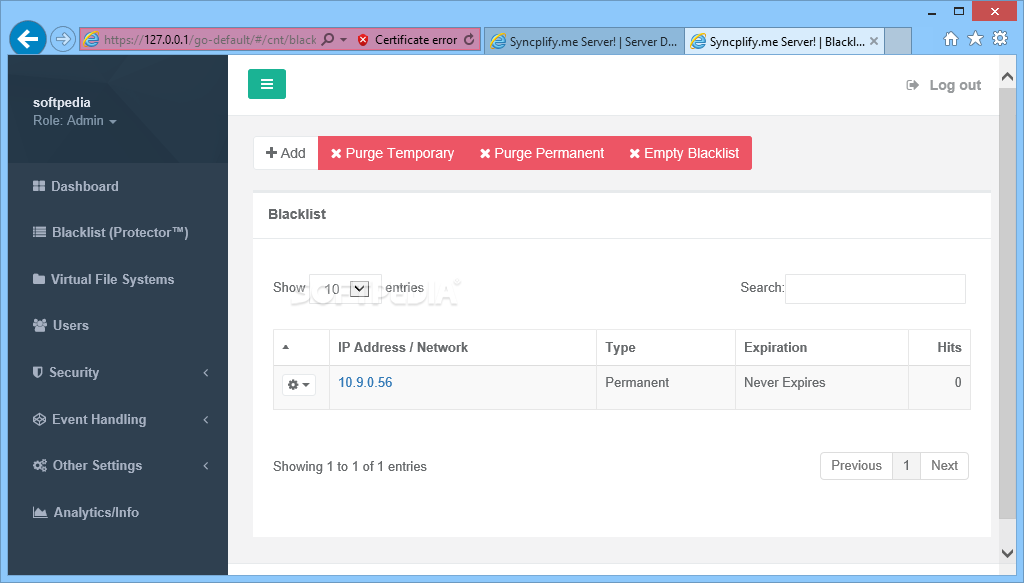Screen dimensions: 1024x583
Task: Sort by Type column header
Action: 665,347
